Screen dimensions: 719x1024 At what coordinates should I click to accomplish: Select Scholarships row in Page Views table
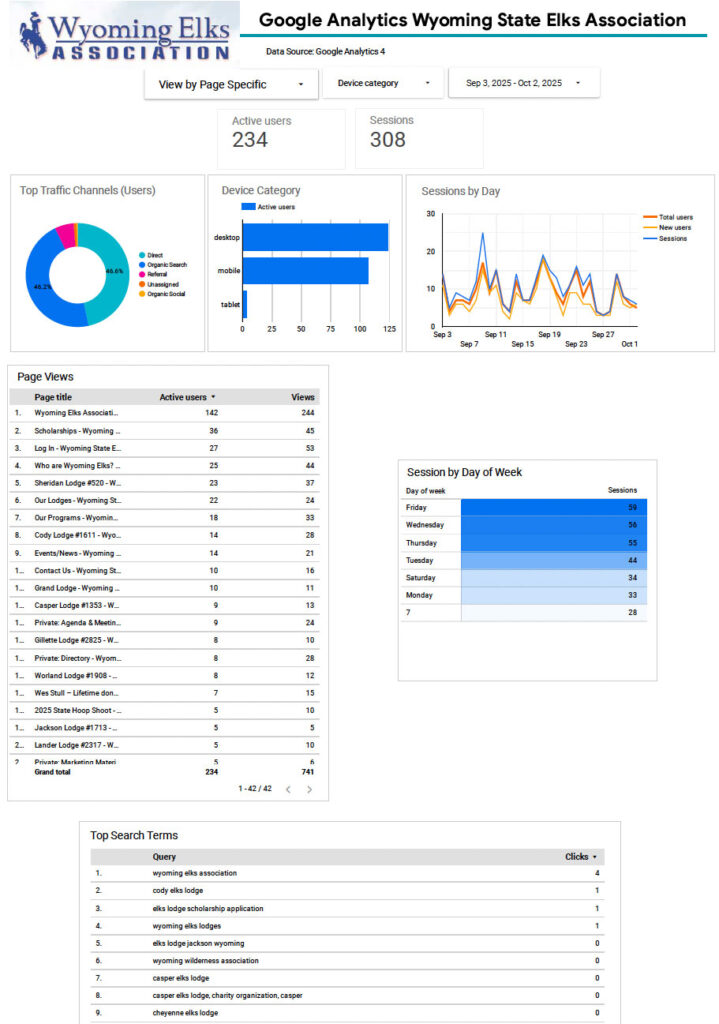[x=76, y=430]
